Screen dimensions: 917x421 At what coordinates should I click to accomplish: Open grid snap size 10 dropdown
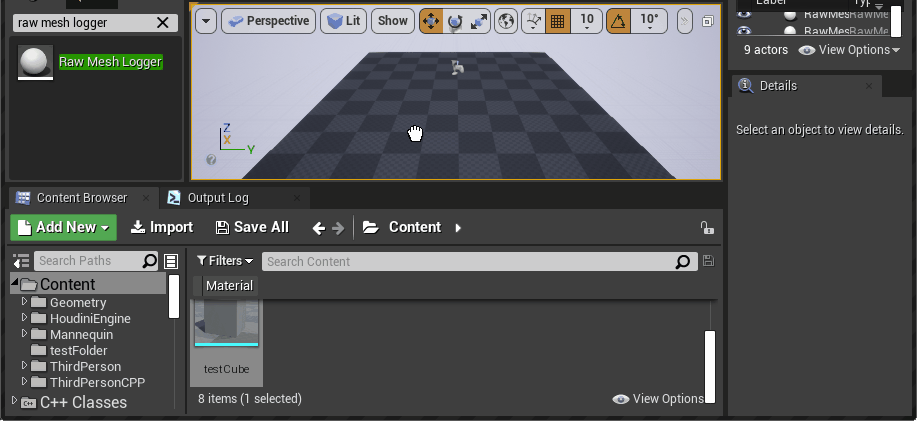click(x=587, y=21)
